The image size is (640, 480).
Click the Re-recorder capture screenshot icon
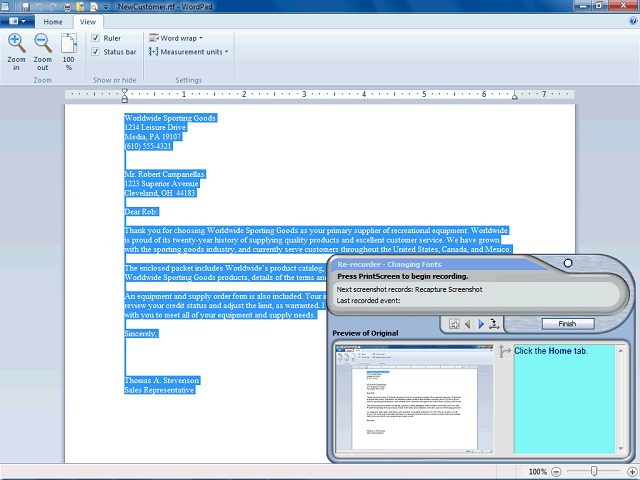[454, 324]
